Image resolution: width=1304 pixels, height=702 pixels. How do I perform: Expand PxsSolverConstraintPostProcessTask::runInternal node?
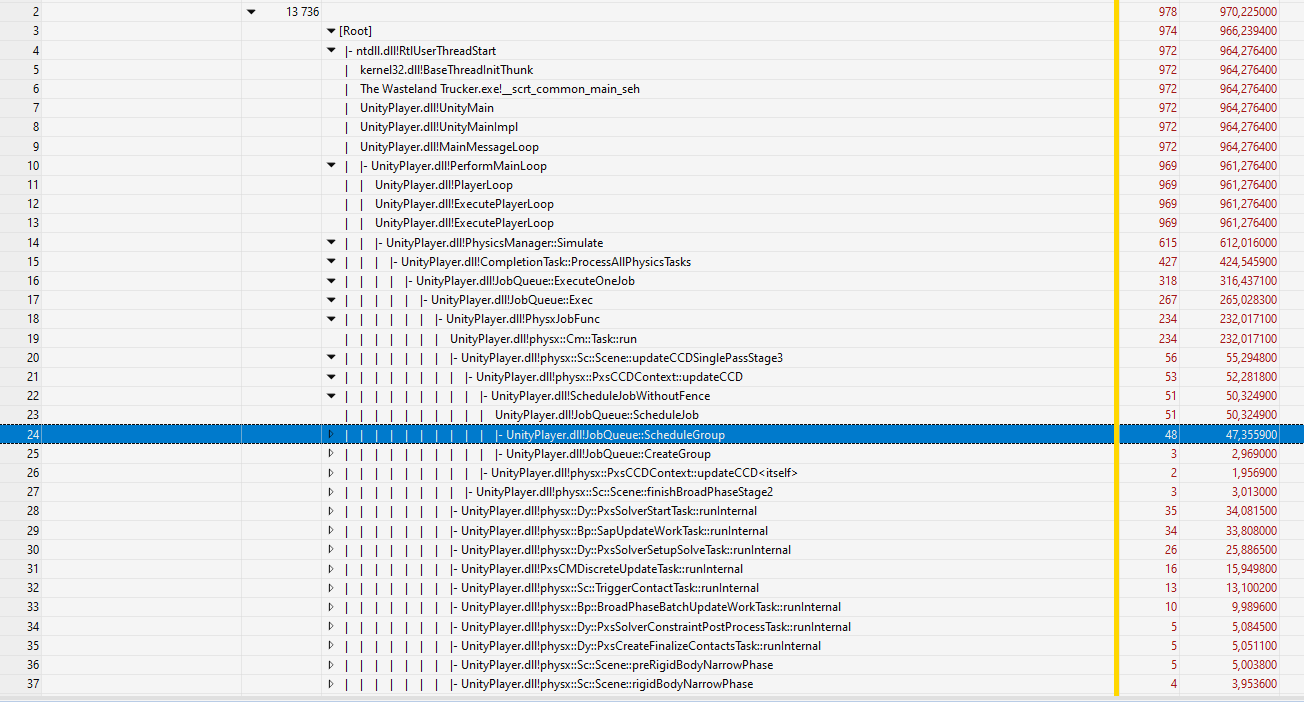point(331,627)
